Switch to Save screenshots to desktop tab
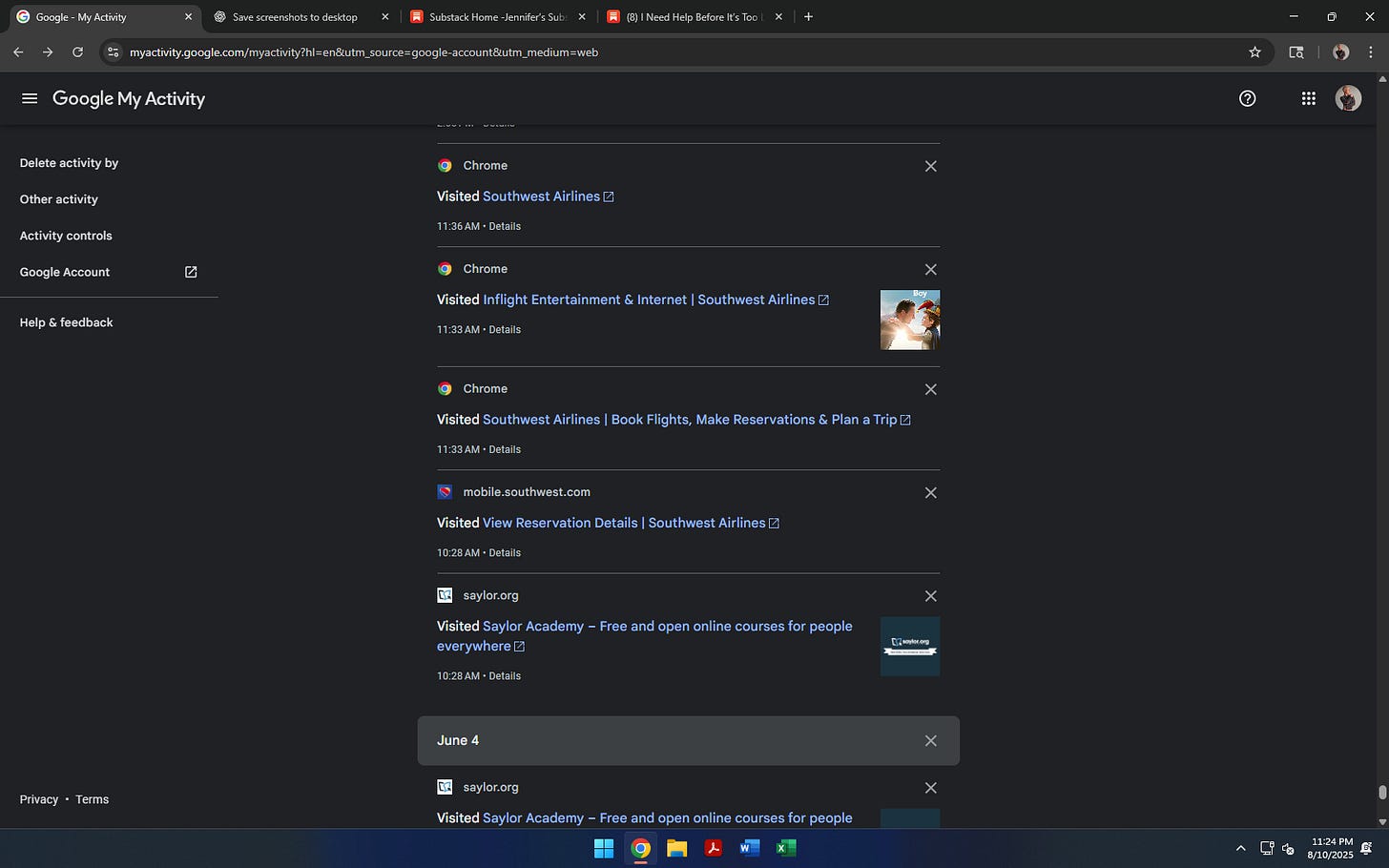The height and width of the screenshot is (868, 1389). coord(295,17)
